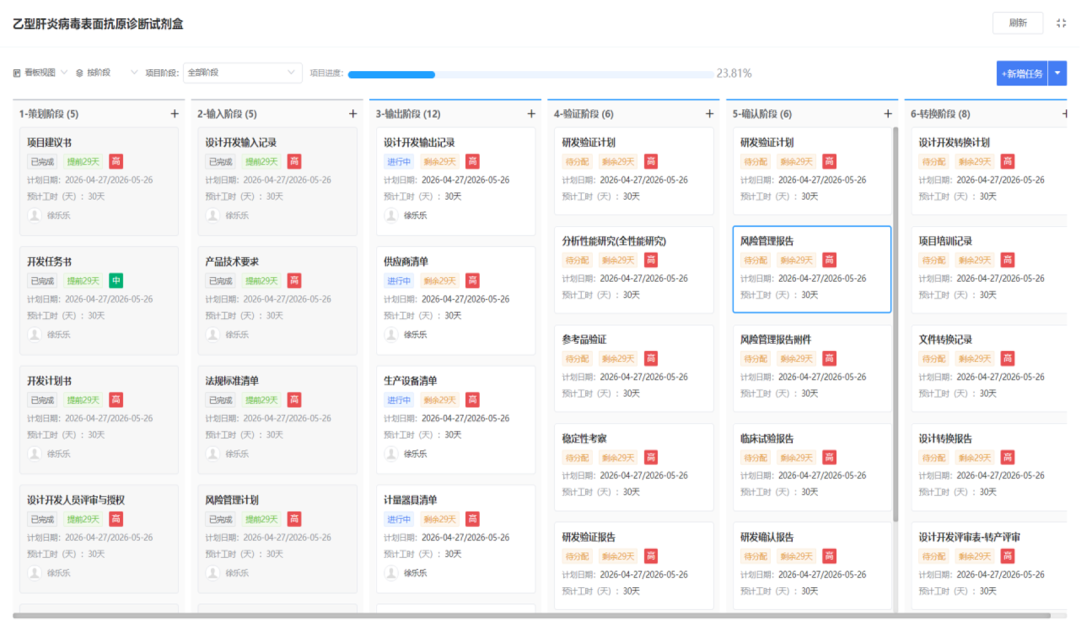1080x627 pixels.
Task: Add a task to 5-确认阶段 column
Action: (888, 114)
